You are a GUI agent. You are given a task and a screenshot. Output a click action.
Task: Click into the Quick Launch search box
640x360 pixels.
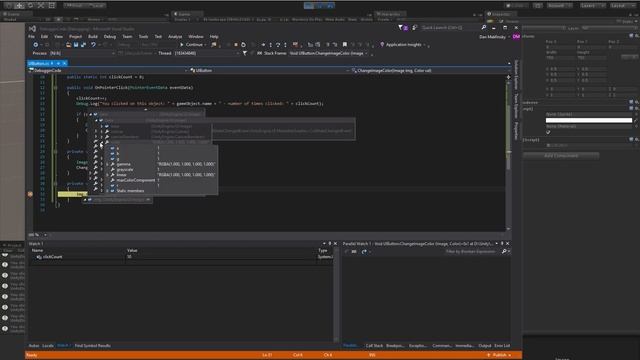(450, 28)
